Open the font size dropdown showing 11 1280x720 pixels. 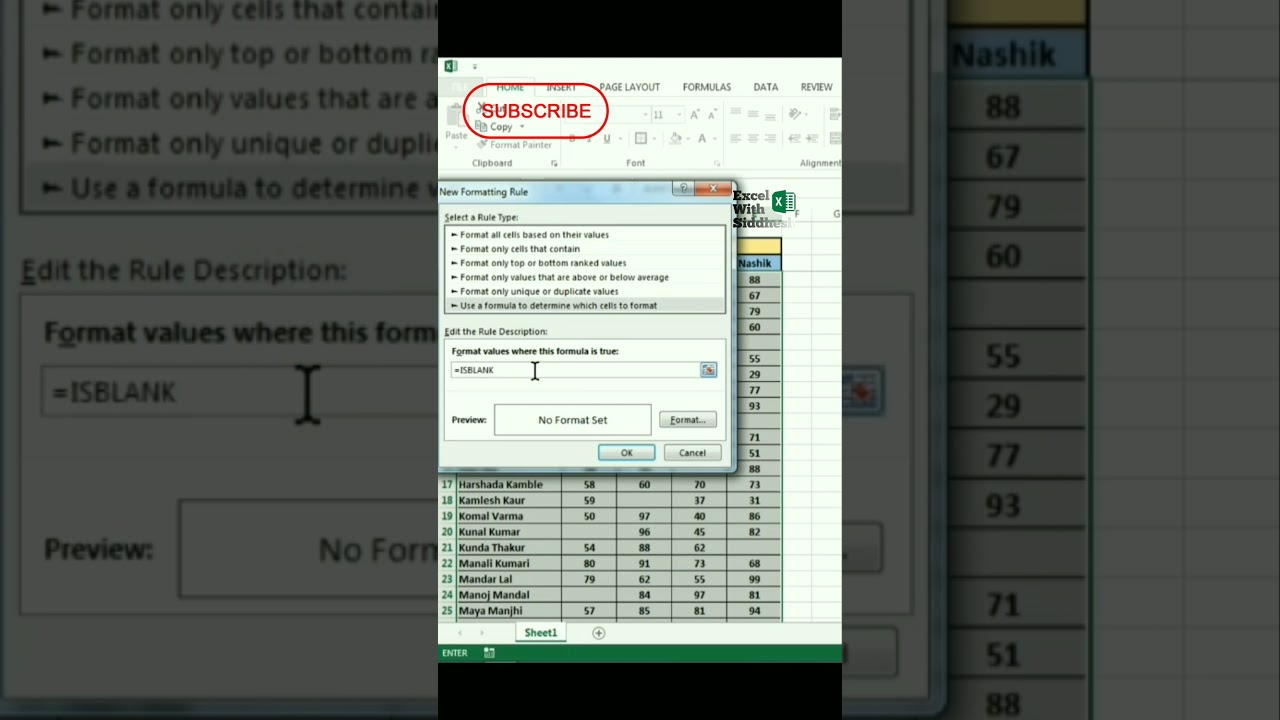click(x=679, y=115)
